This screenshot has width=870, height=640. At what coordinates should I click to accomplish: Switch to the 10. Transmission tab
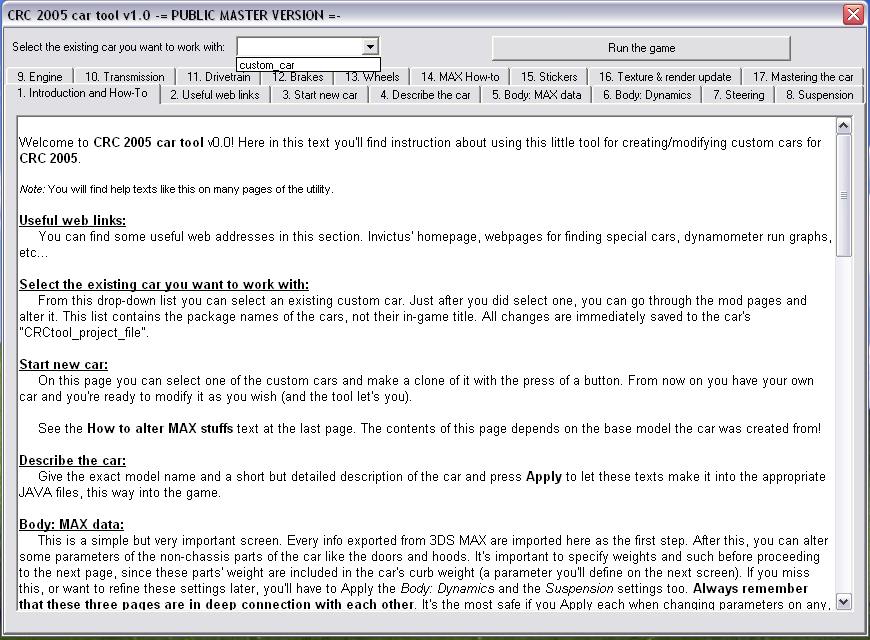[x=124, y=77]
